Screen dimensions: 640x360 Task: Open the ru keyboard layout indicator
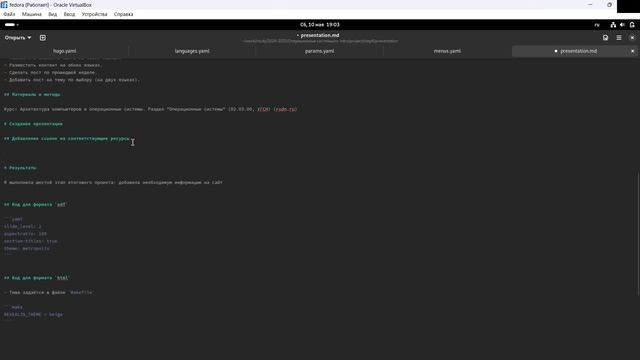(x=597, y=25)
